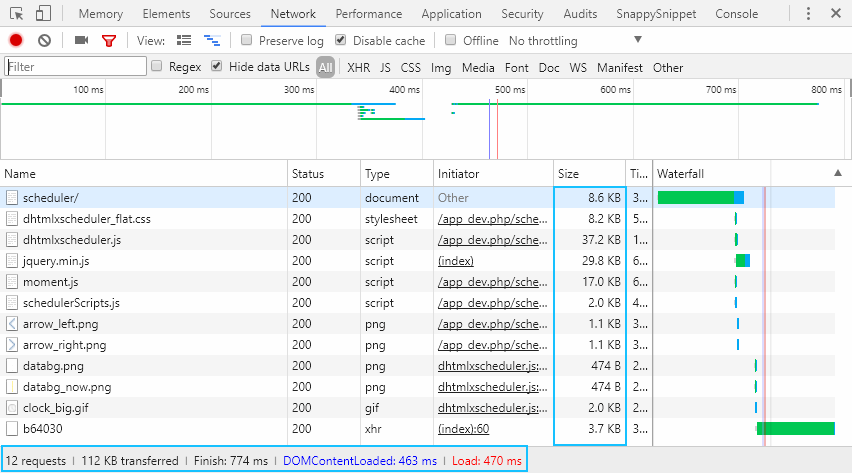Viewport: 852px width, 473px height.
Task: Filter requests by CSS
Action: point(411,67)
